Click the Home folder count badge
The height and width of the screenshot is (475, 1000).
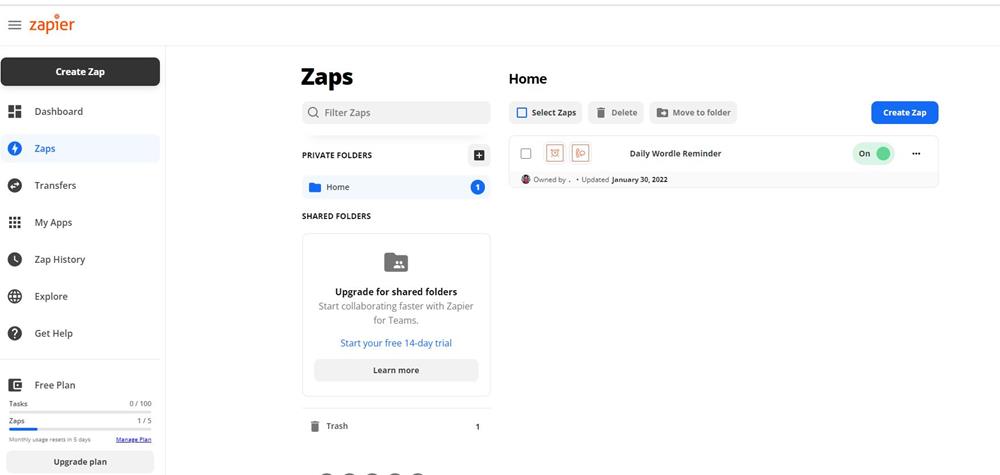477,187
